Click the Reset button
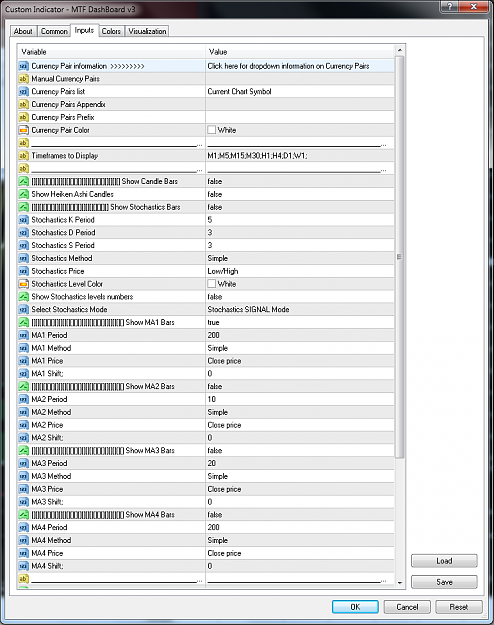The image size is (494, 625). coord(459,607)
